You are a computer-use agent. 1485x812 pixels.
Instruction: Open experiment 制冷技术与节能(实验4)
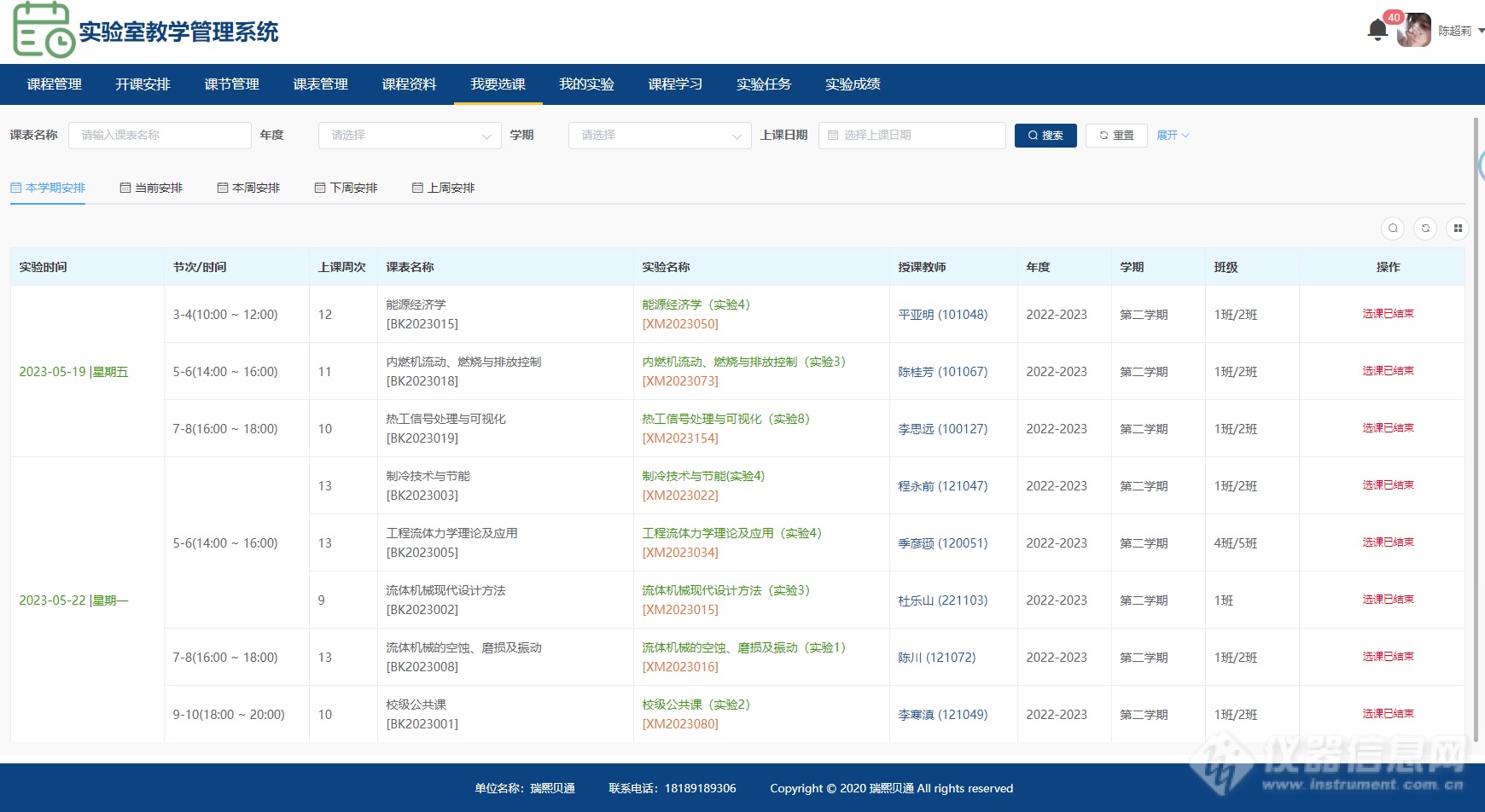(703, 476)
